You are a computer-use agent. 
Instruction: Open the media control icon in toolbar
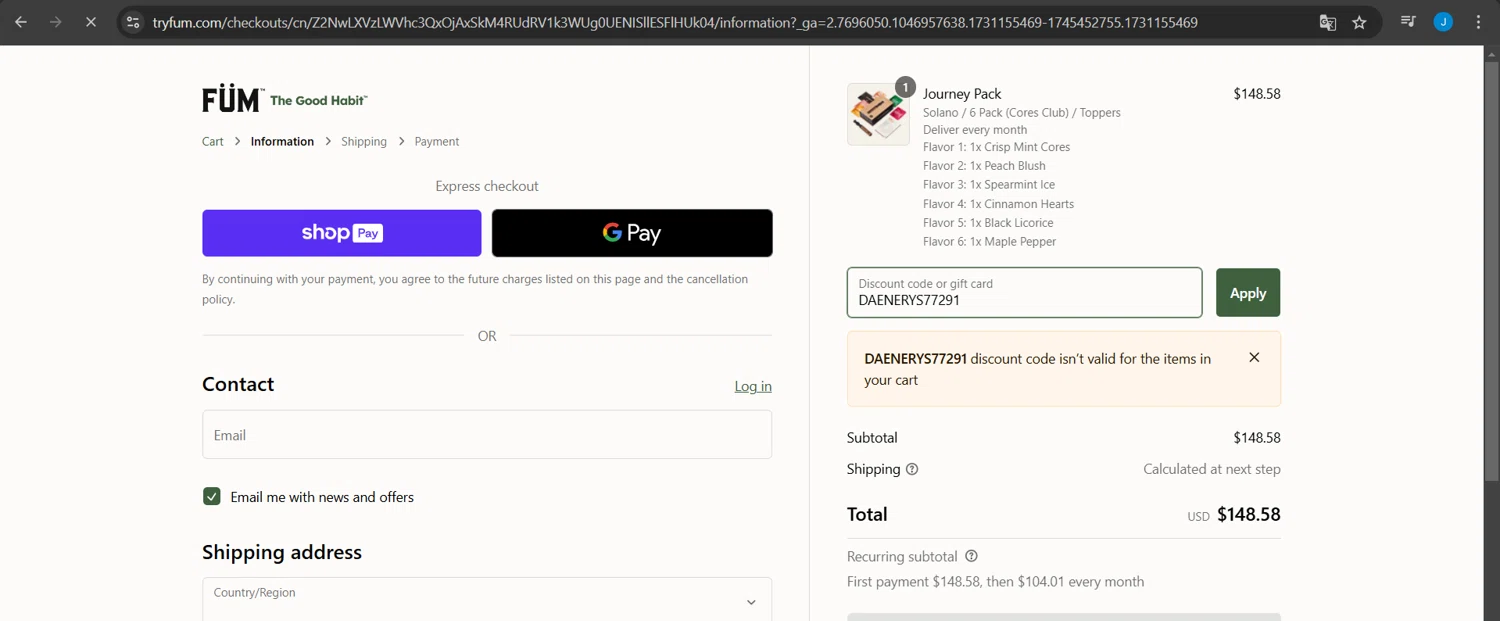tap(1408, 21)
